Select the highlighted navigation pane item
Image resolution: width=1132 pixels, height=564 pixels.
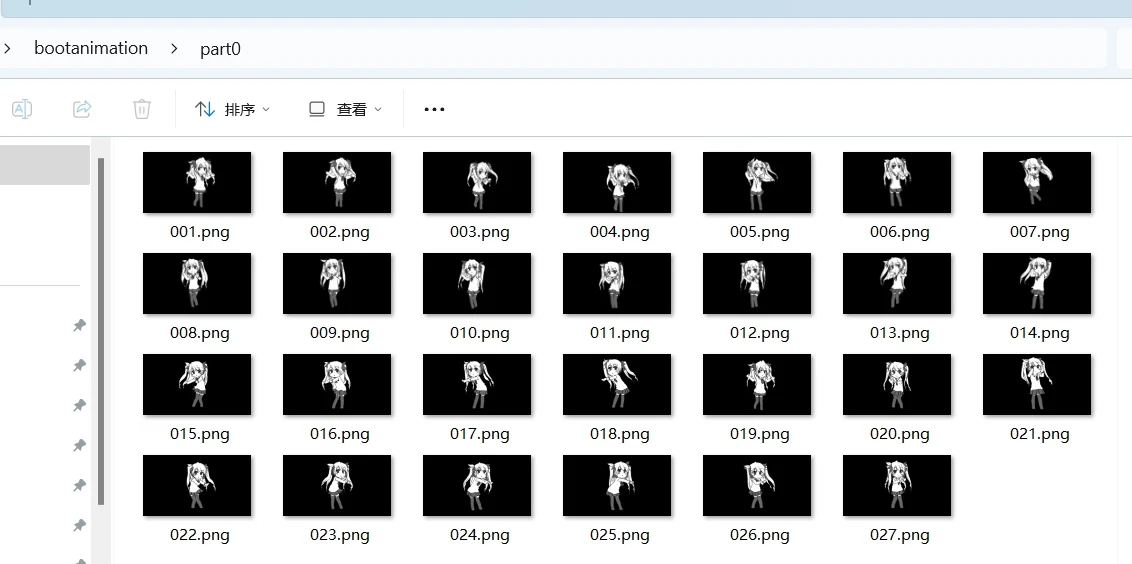(x=45, y=165)
